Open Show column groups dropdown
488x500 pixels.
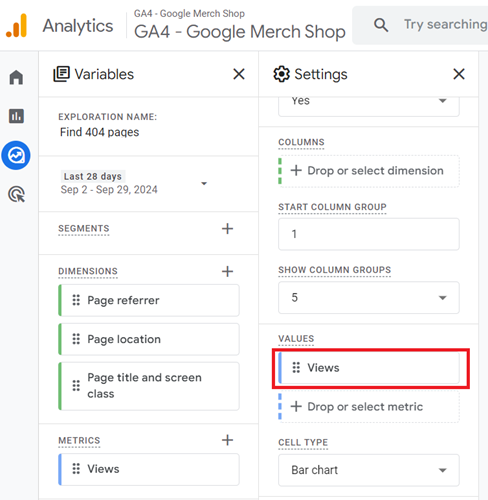tap(369, 297)
